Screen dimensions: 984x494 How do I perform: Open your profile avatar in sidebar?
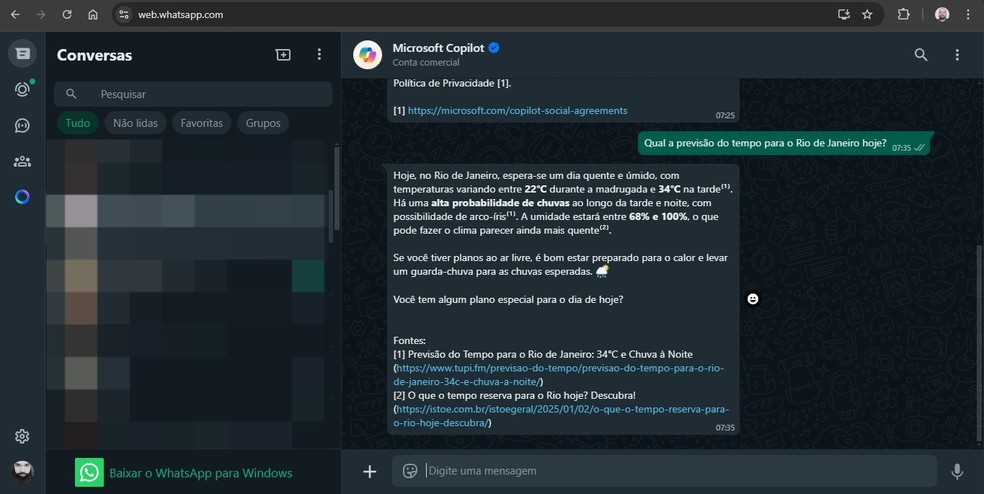23,471
